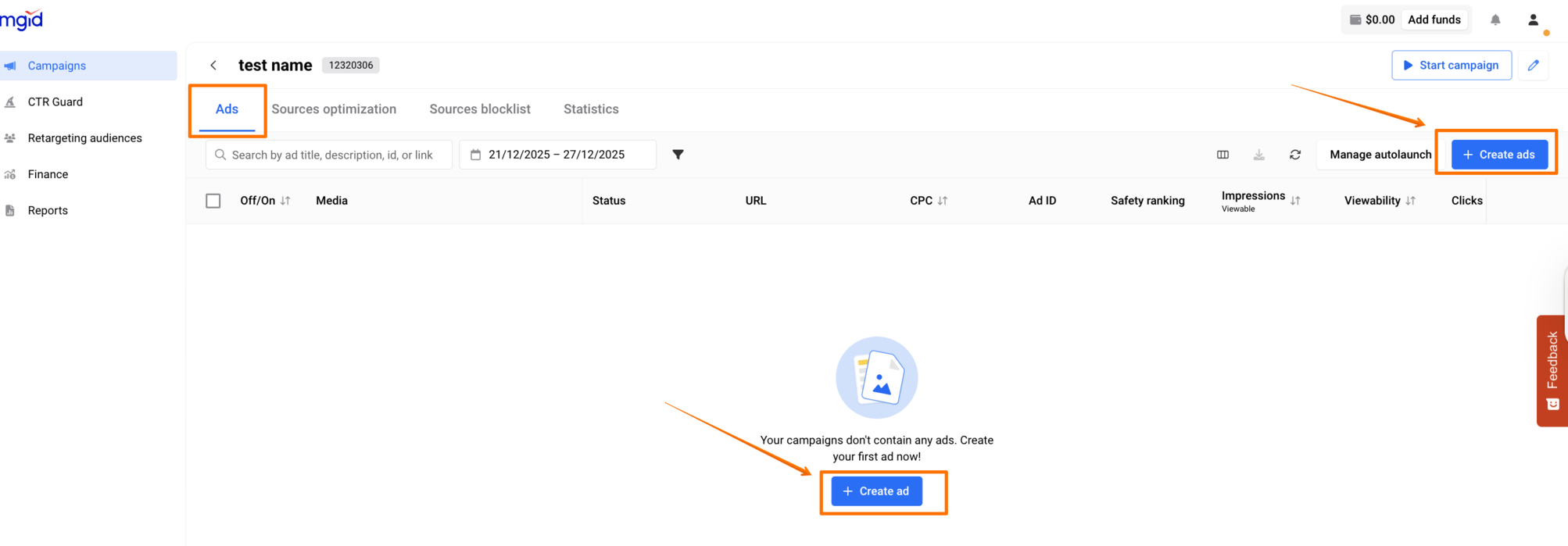Open Campaigns in the sidebar
Viewport: 1568px width, 546px height.
(x=88, y=66)
